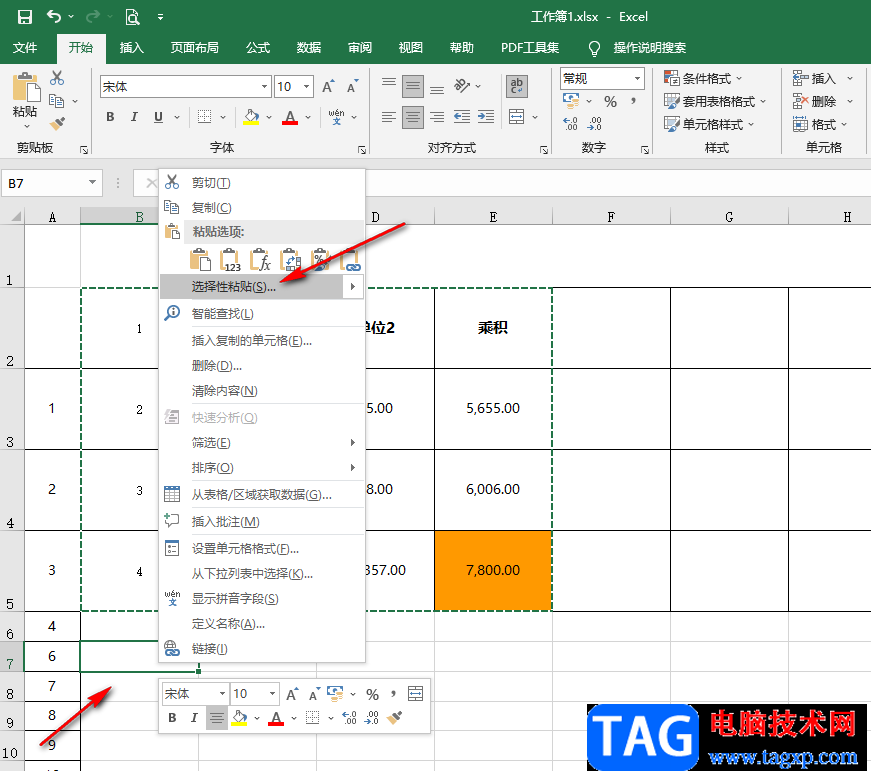
Task: Toggle ribbon Middle vertical alignment
Action: coord(413,86)
